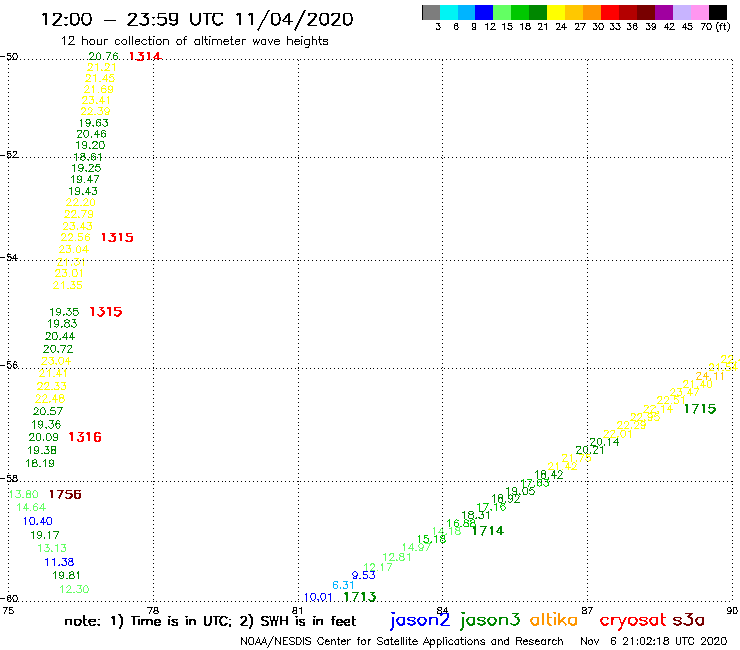Screen dimensions: 740x650
Task: Select the pink swatch near the 70 label
Action: [699, 12]
